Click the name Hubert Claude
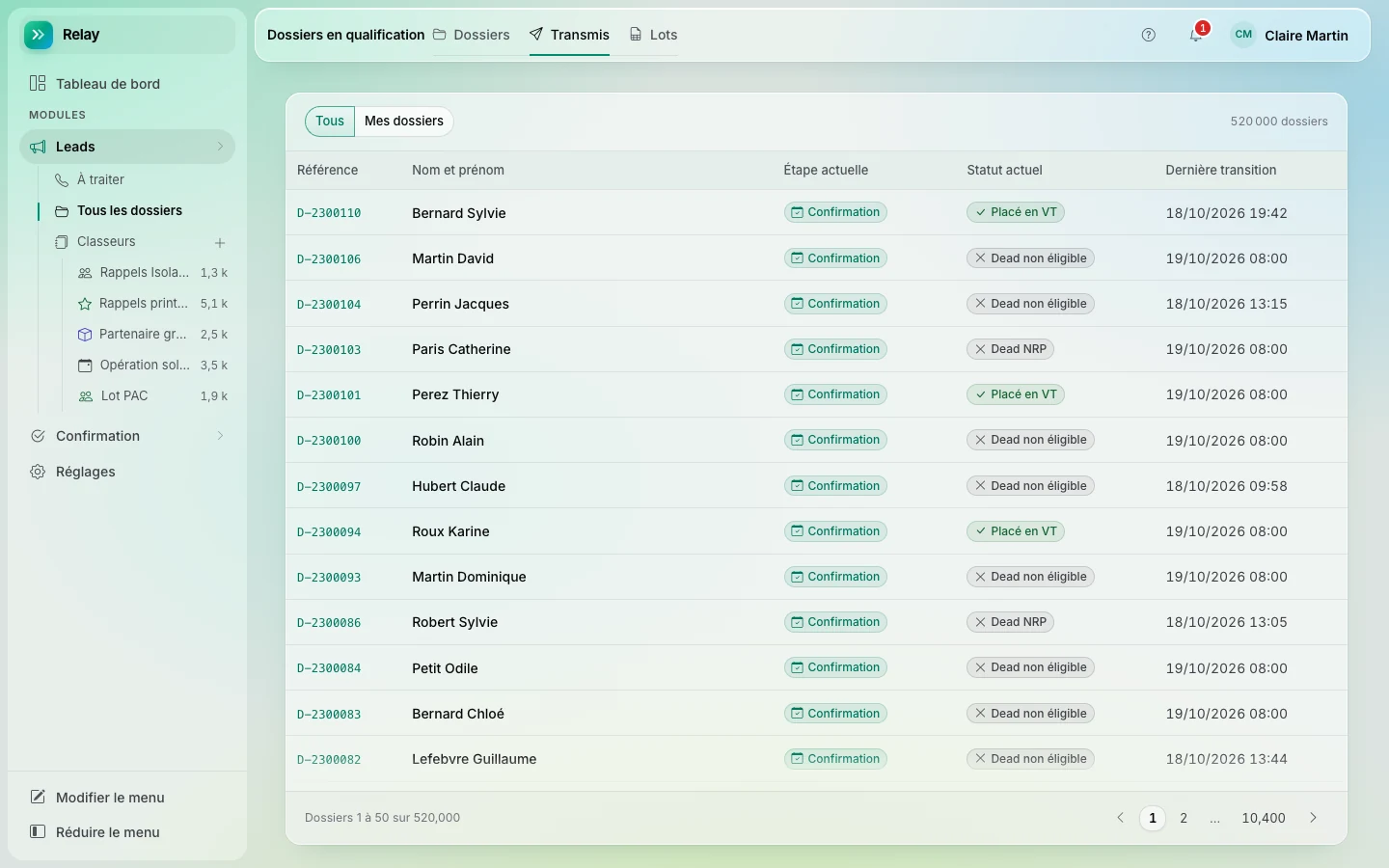The width and height of the screenshot is (1389, 868). (x=459, y=486)
